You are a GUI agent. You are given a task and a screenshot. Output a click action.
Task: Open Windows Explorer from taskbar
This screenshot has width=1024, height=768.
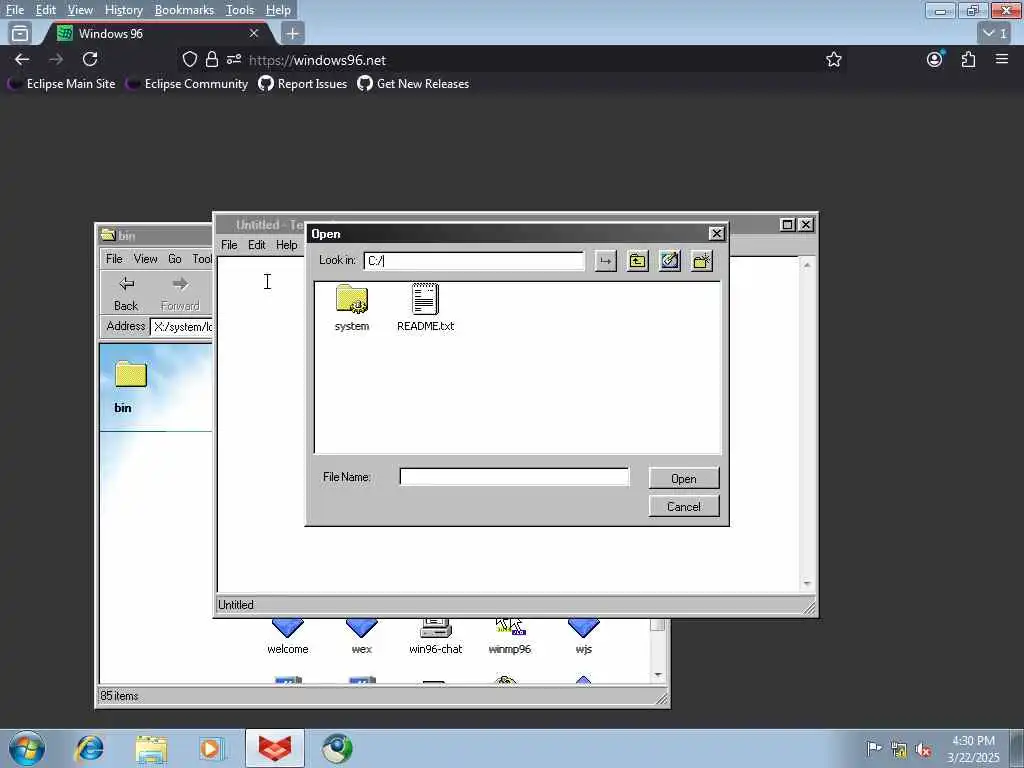[x=152, y=748]
